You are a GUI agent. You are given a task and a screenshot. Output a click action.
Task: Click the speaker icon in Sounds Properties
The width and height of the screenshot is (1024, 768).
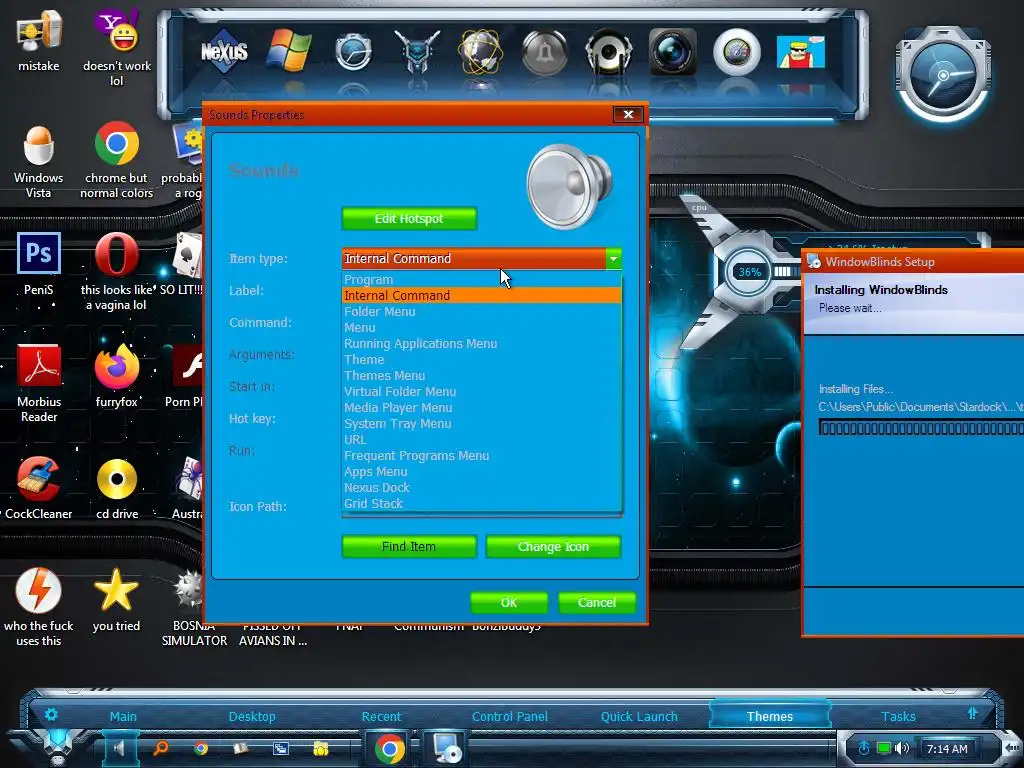(569, 187)
